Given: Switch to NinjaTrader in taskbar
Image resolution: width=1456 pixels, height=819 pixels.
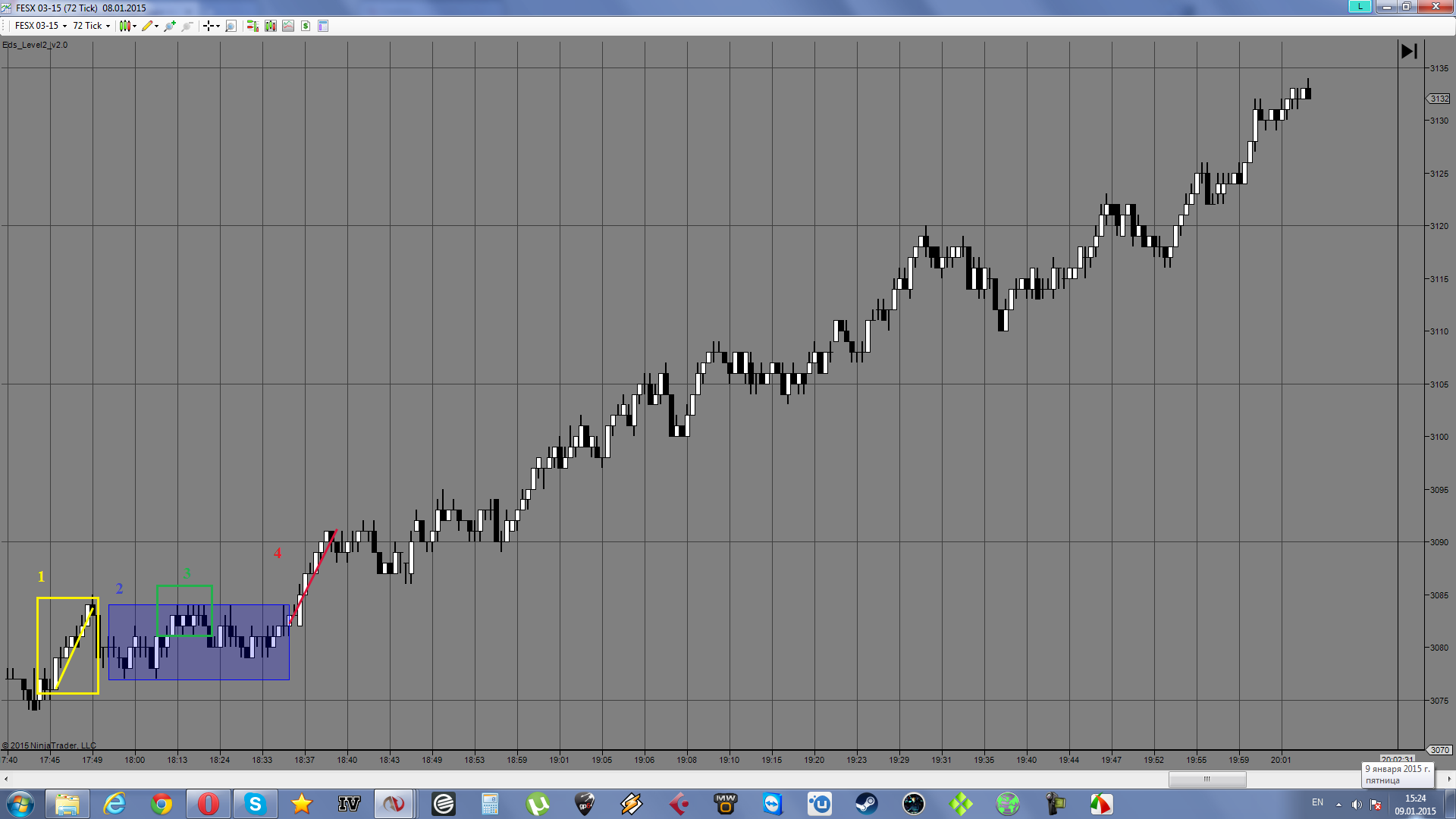Looking at the screenshot, I should pos(394,804).
